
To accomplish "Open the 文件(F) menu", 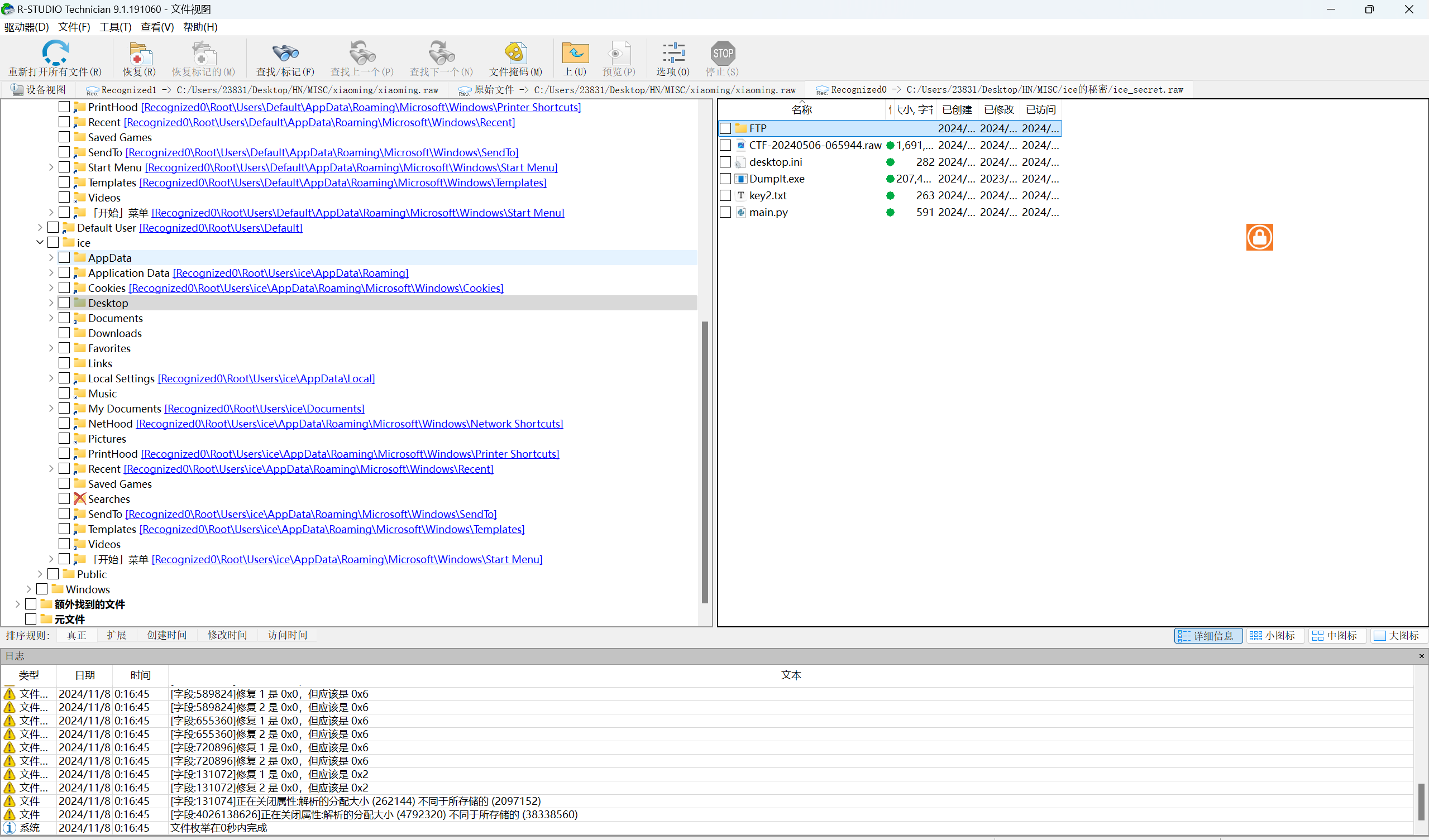I will tap(74, 27).
